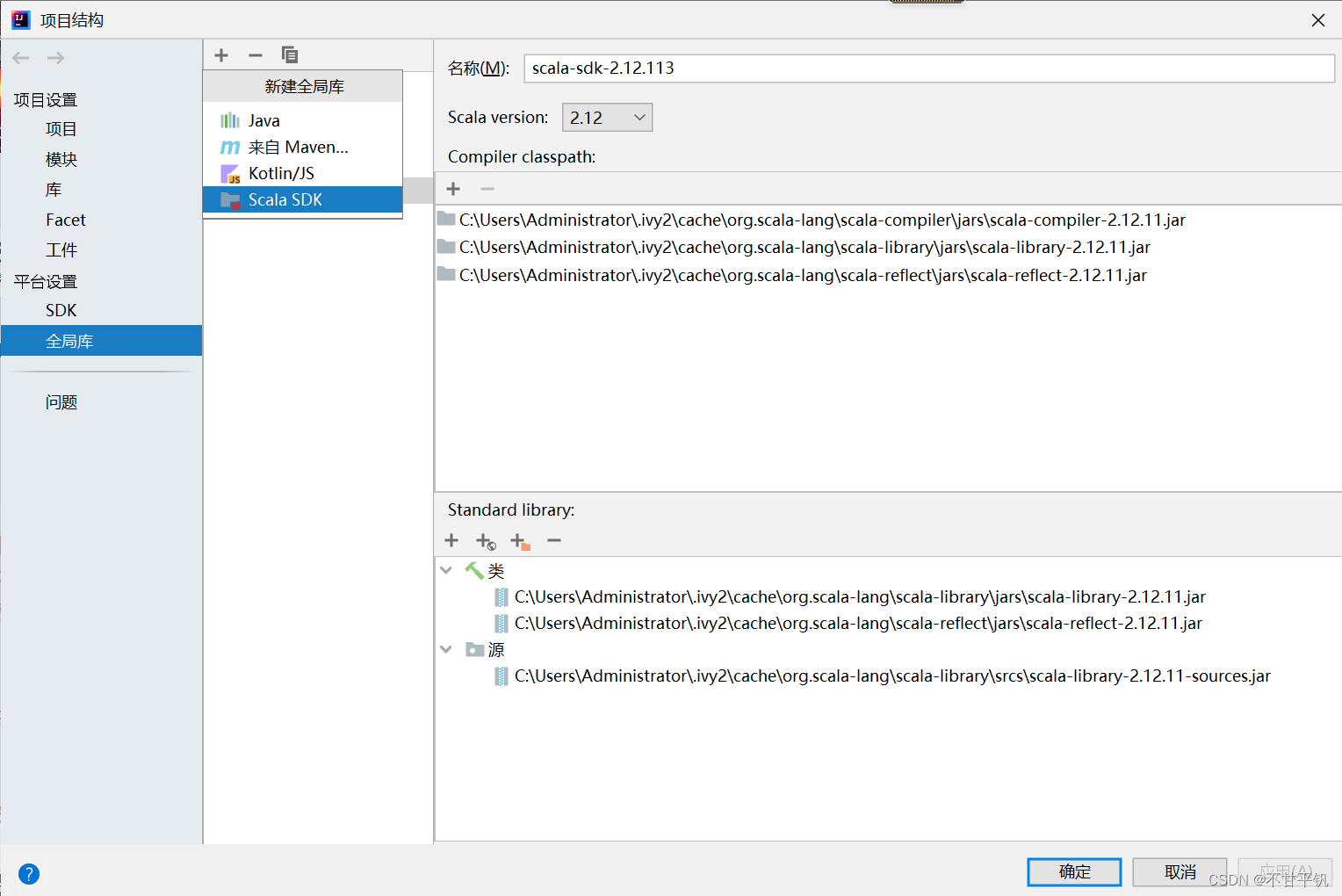Add entry to Compiler classpath
1342x896 pixels.
(453, 189)
